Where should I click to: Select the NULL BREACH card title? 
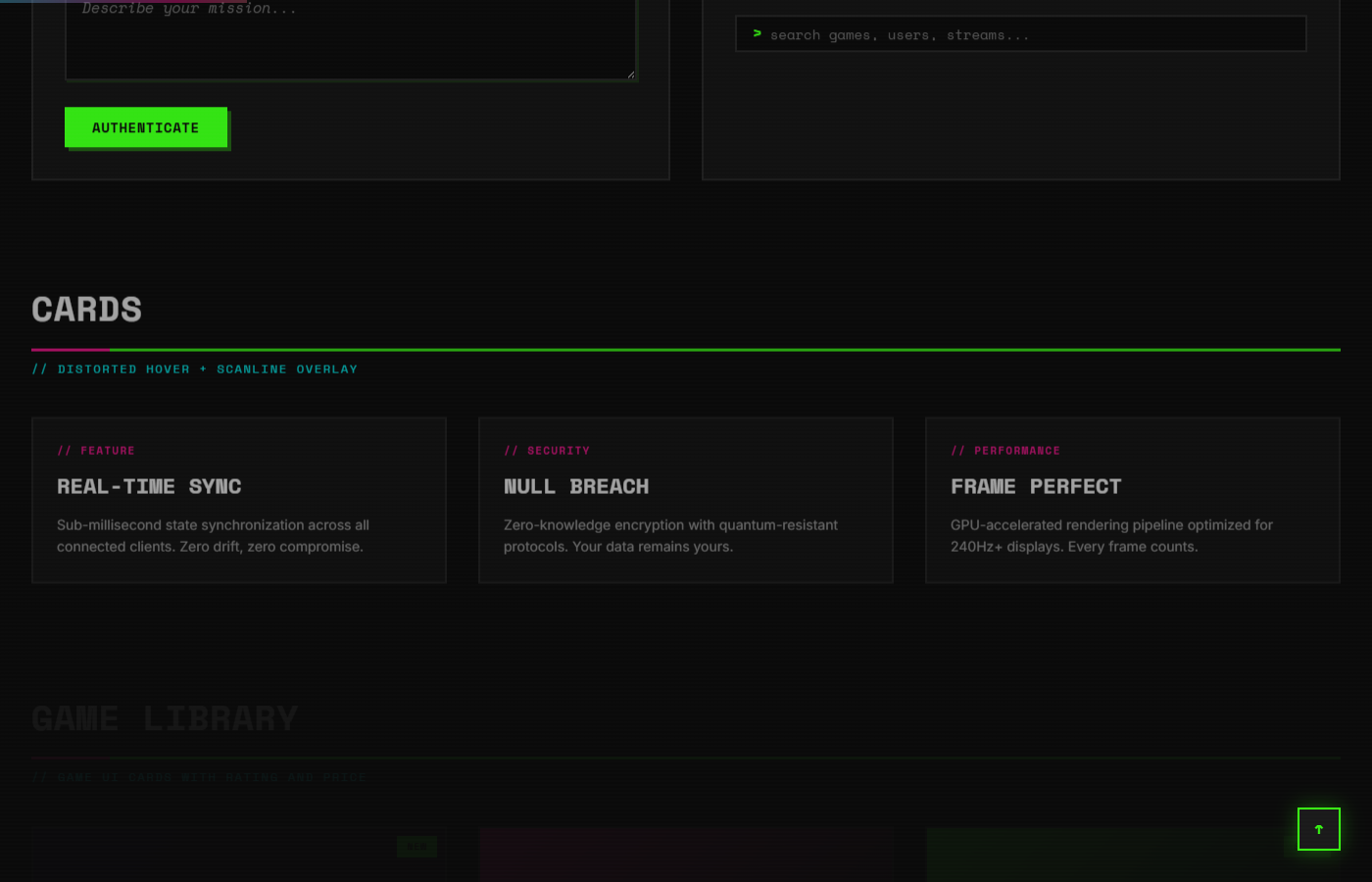coord(576,487)
